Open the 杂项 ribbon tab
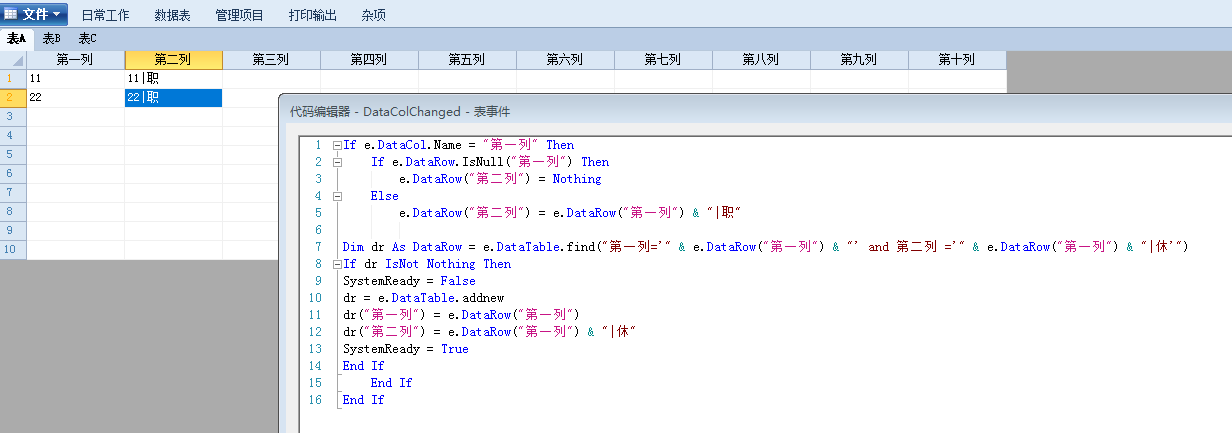 374,15
